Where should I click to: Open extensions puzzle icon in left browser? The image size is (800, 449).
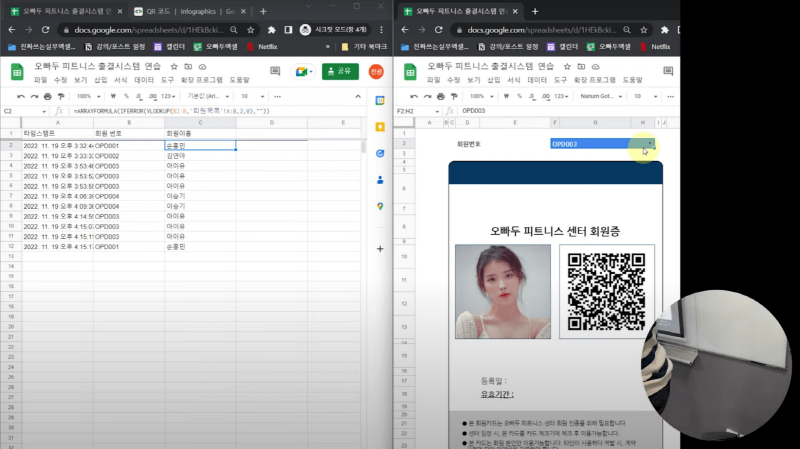(271, 30)
